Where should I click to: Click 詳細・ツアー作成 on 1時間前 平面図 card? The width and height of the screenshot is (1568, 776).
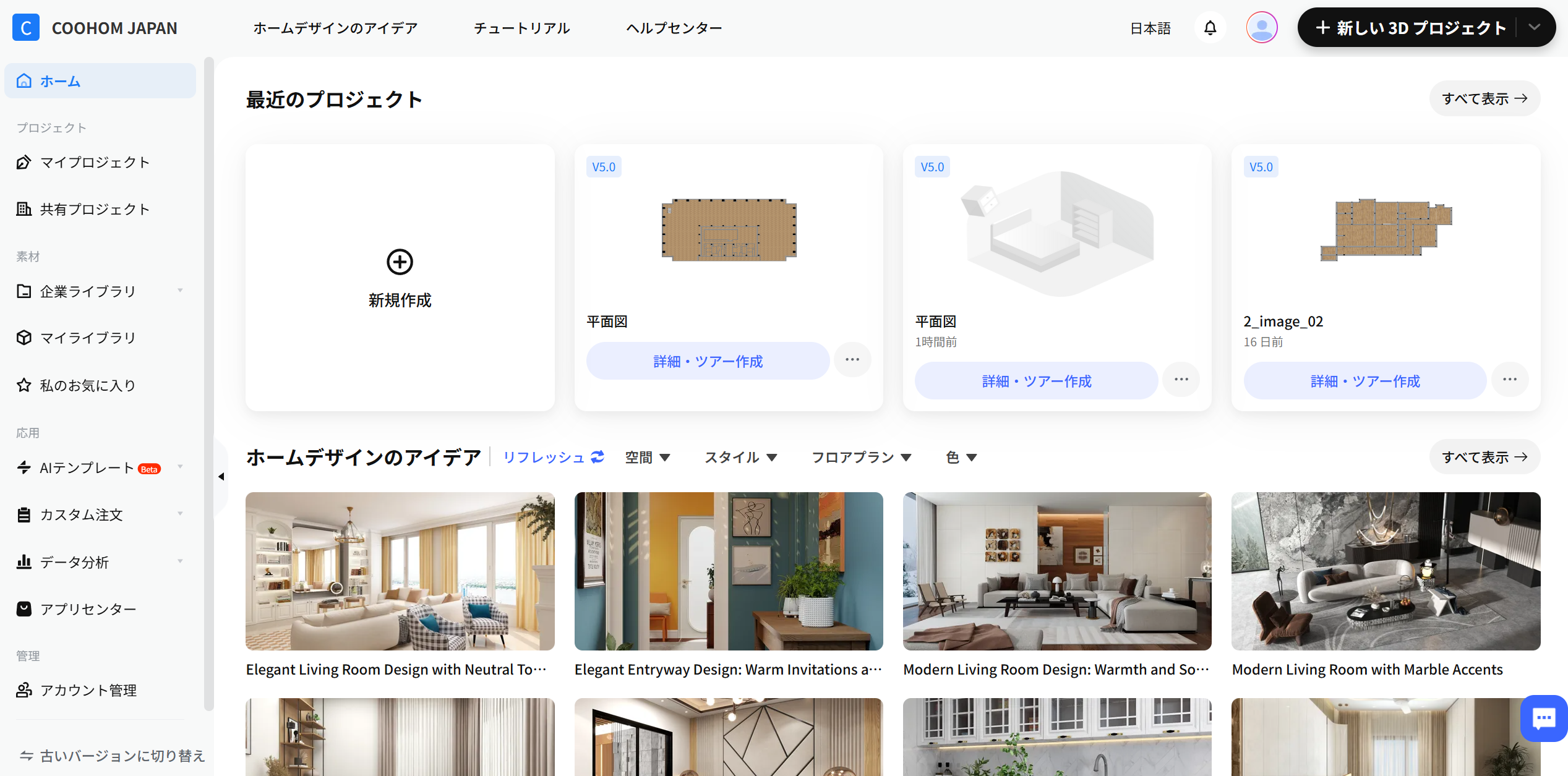tap(1037, 381)
